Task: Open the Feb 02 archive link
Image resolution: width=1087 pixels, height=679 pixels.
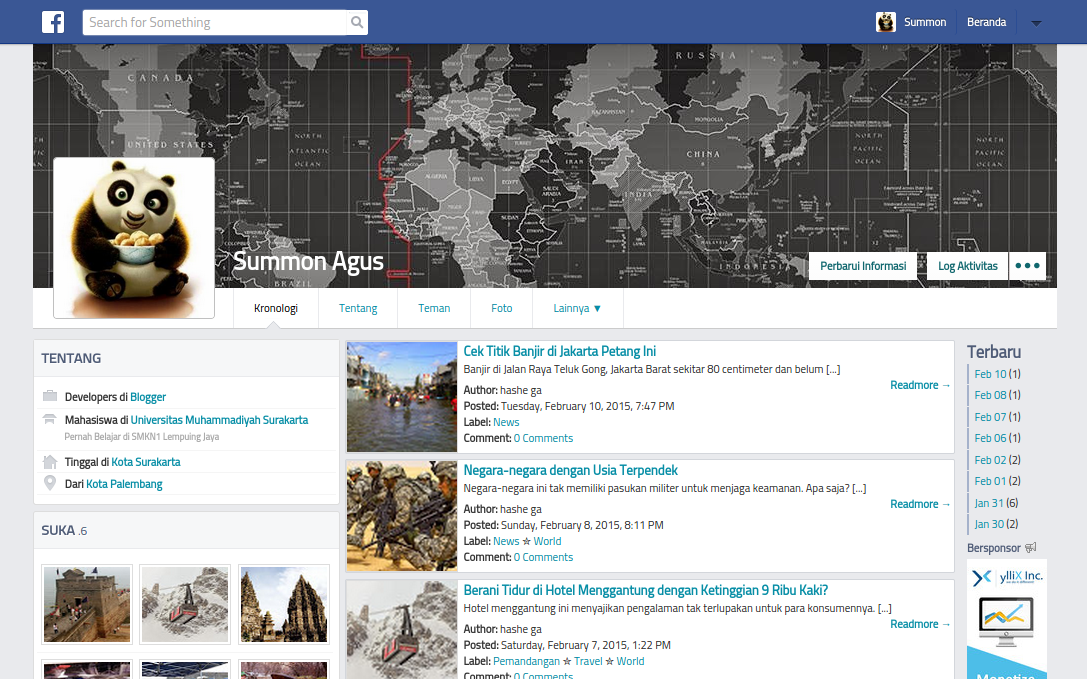Action: coord(990,460)
